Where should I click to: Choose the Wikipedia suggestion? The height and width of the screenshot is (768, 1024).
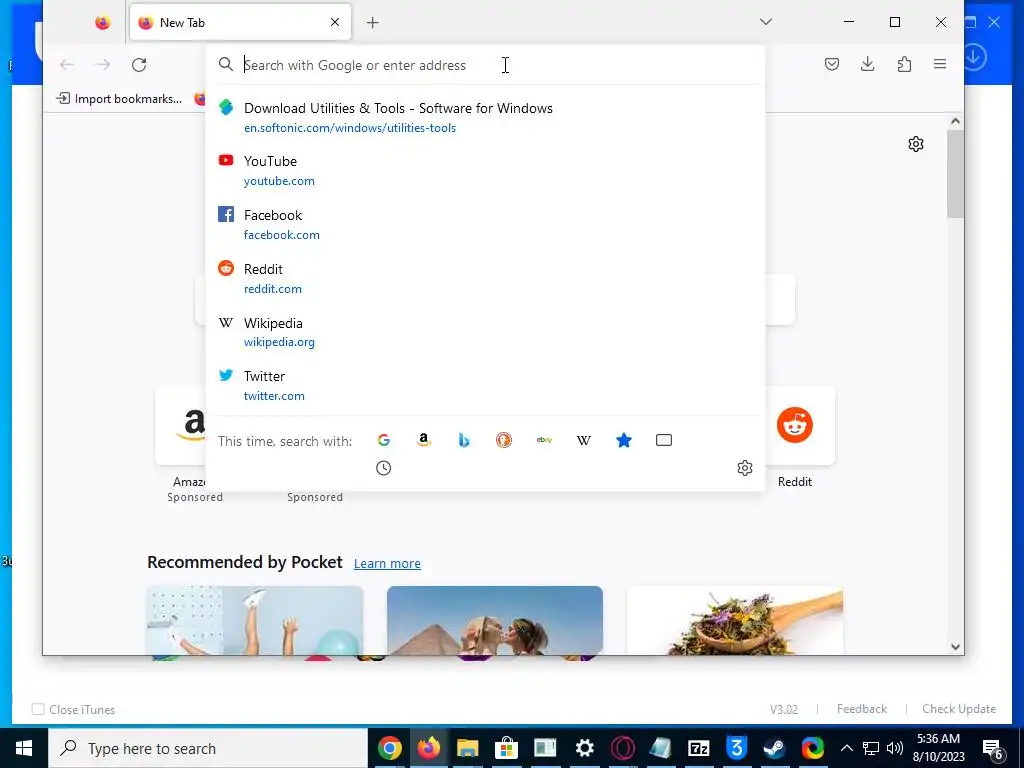click(x=485, y=332)
